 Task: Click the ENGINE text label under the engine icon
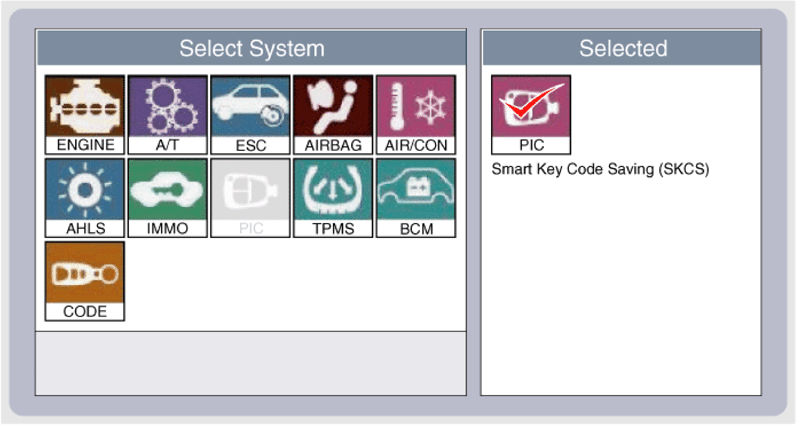click(x=85, y=145)
